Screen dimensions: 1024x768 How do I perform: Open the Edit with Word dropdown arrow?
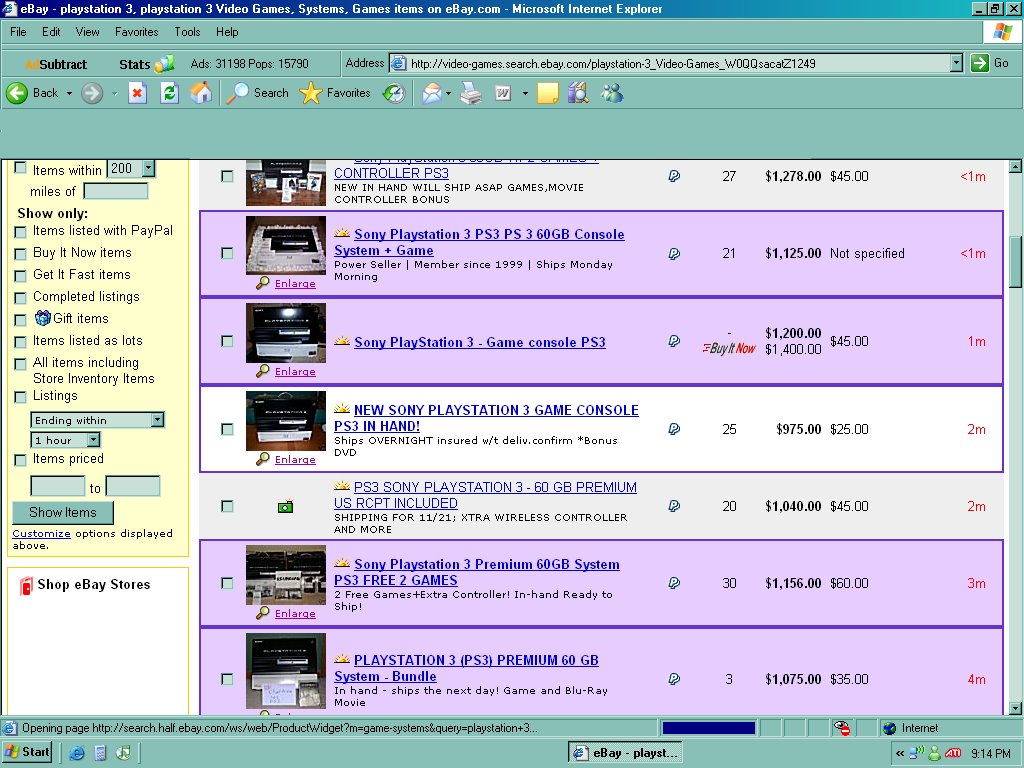(525, 93)
